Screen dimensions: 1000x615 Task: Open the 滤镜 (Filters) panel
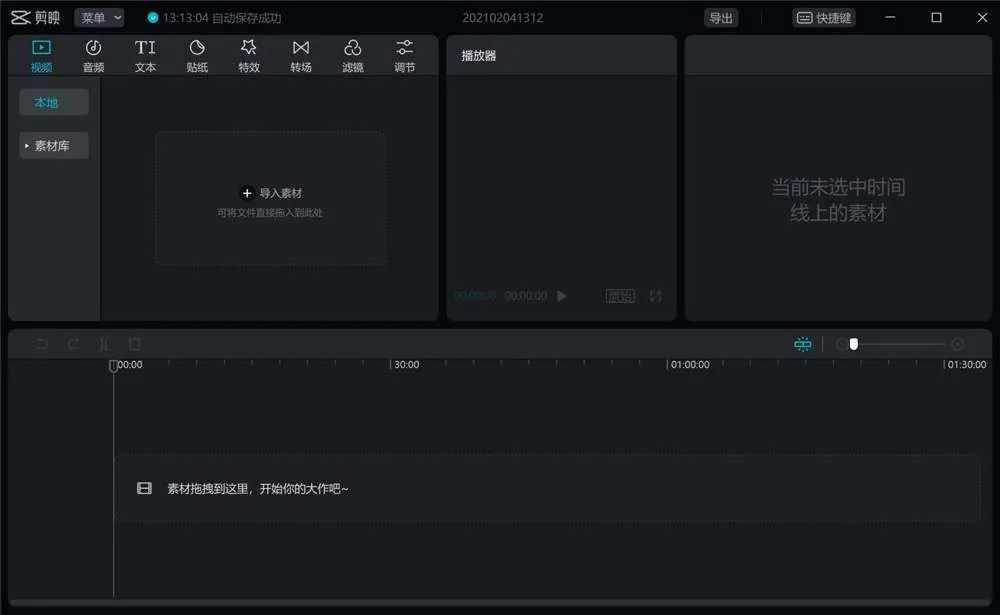352,55
